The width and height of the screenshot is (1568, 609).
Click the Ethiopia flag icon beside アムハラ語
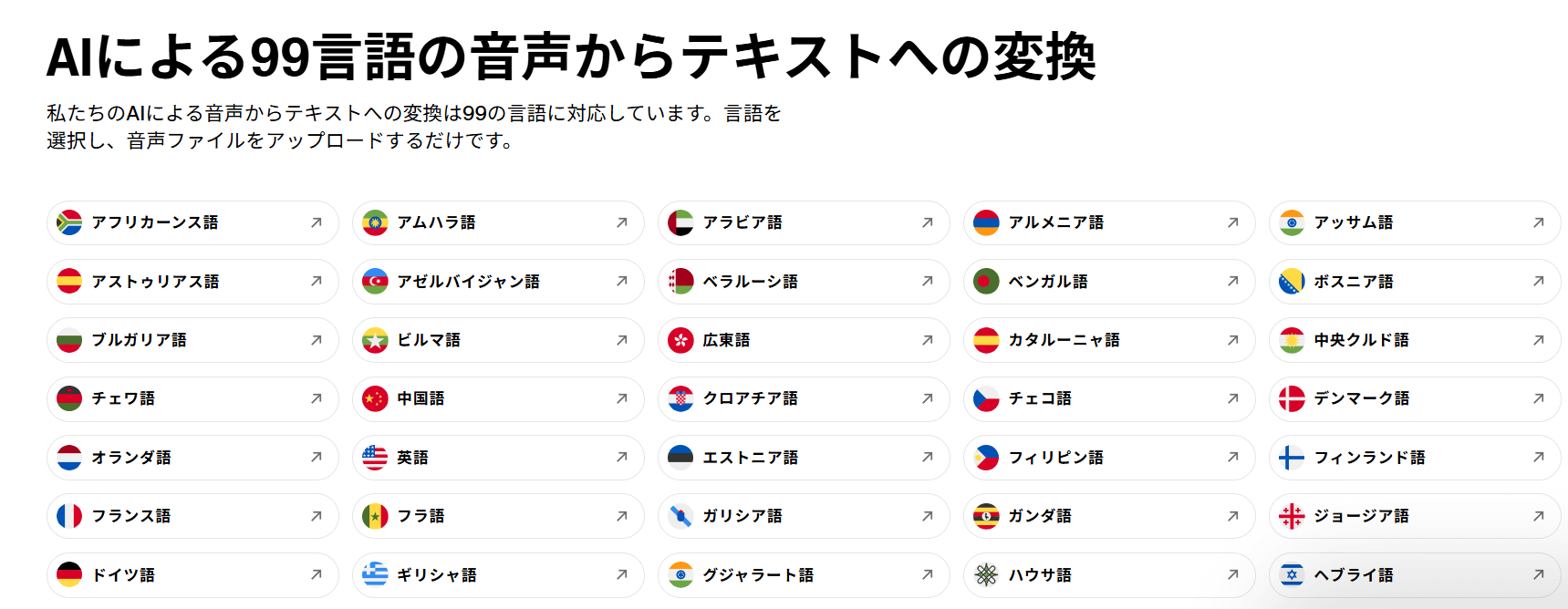click(375, 222)
